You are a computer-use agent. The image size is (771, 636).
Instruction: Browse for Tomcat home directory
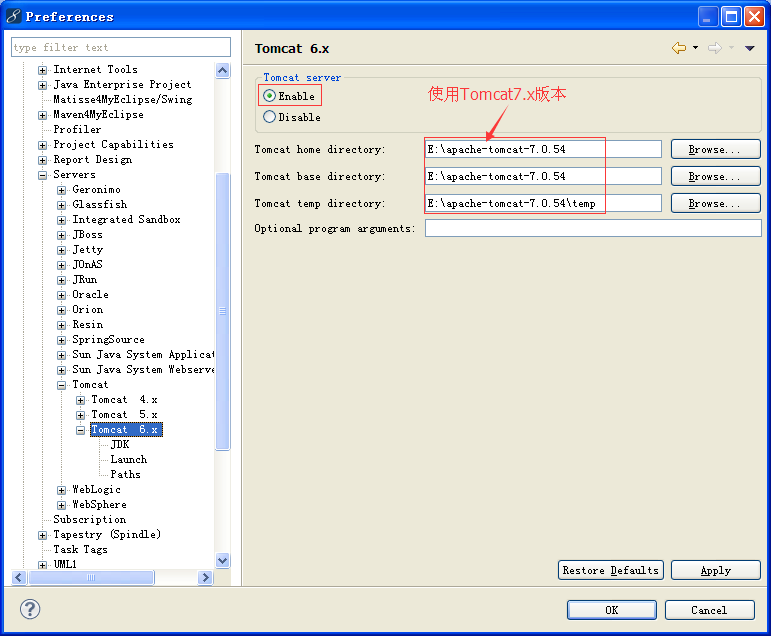point(715,149)
